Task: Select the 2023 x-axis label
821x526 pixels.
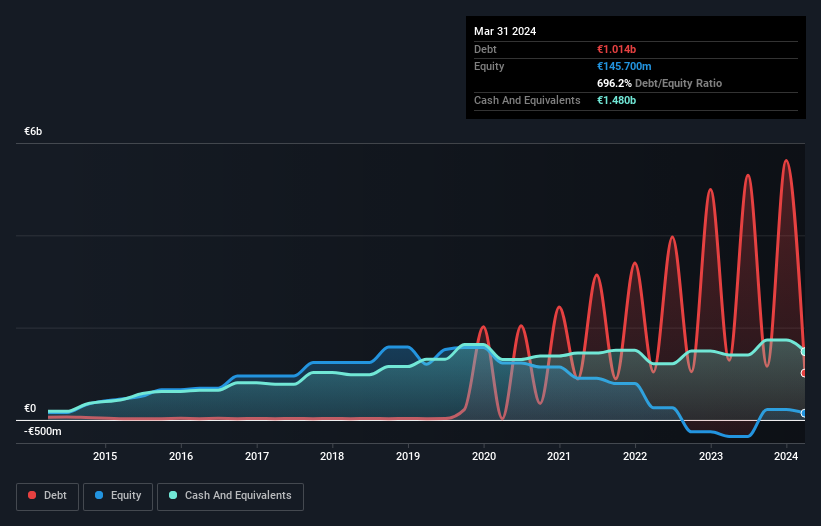Action: click(711, 456)
